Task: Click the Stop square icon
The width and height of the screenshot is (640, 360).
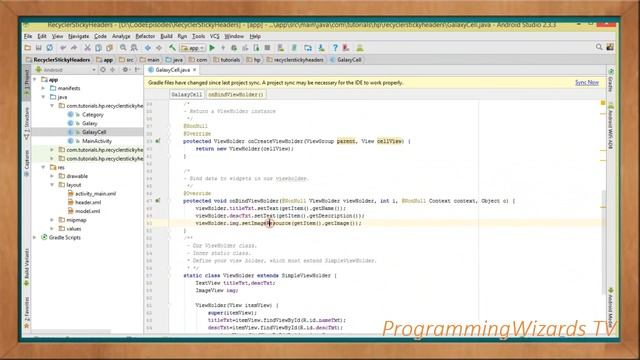Action: [x=267, y=48]
